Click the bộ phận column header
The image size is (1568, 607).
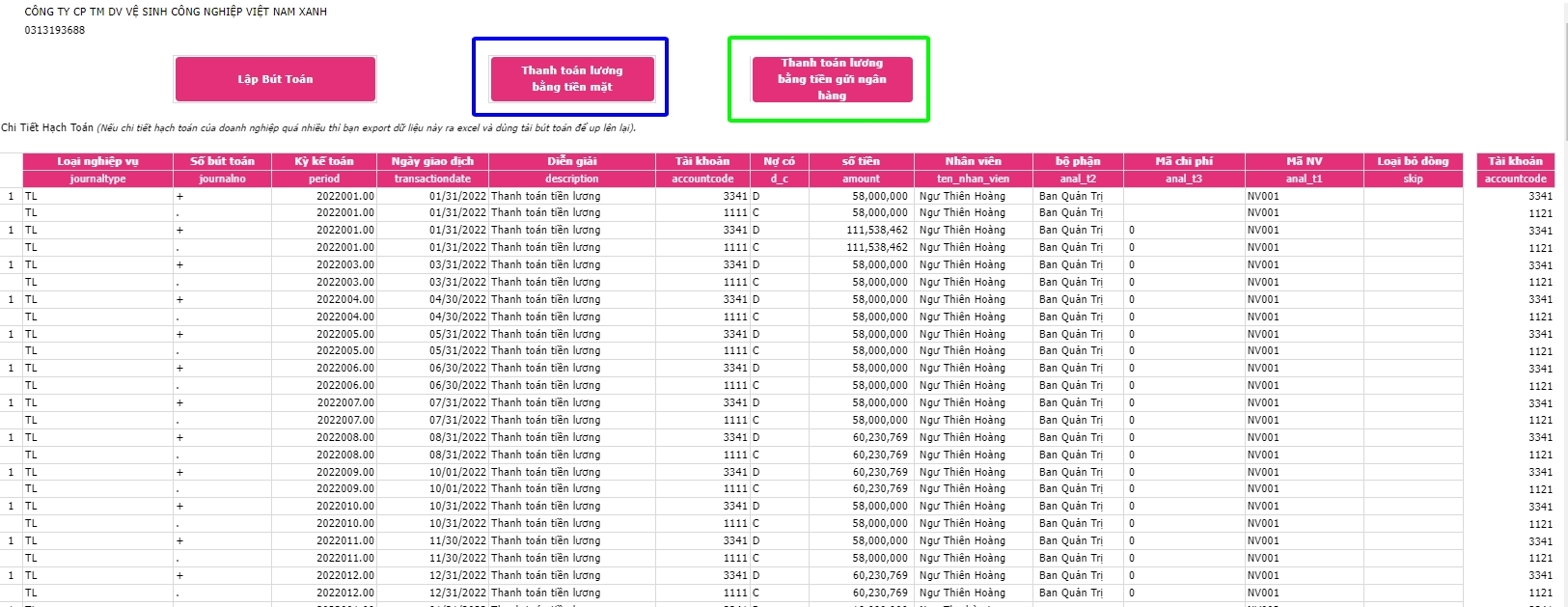click(x=1078, y=161)
